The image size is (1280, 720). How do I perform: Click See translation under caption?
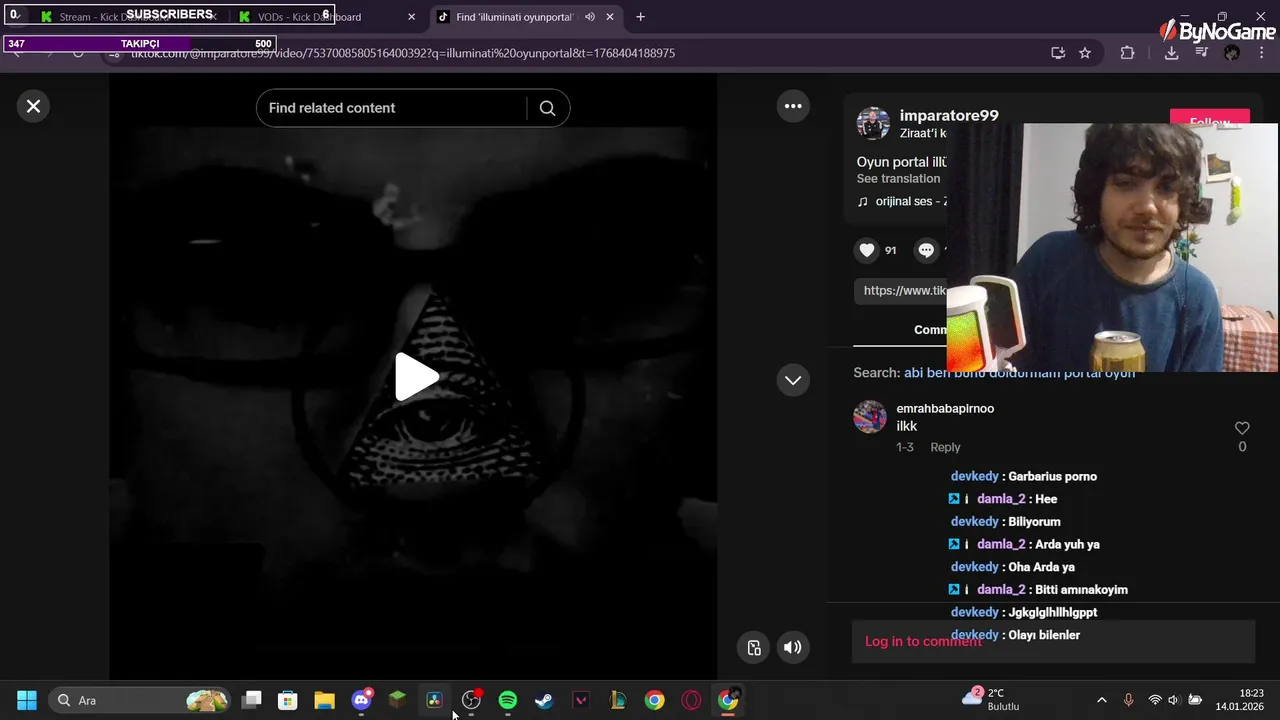[898, 178]
